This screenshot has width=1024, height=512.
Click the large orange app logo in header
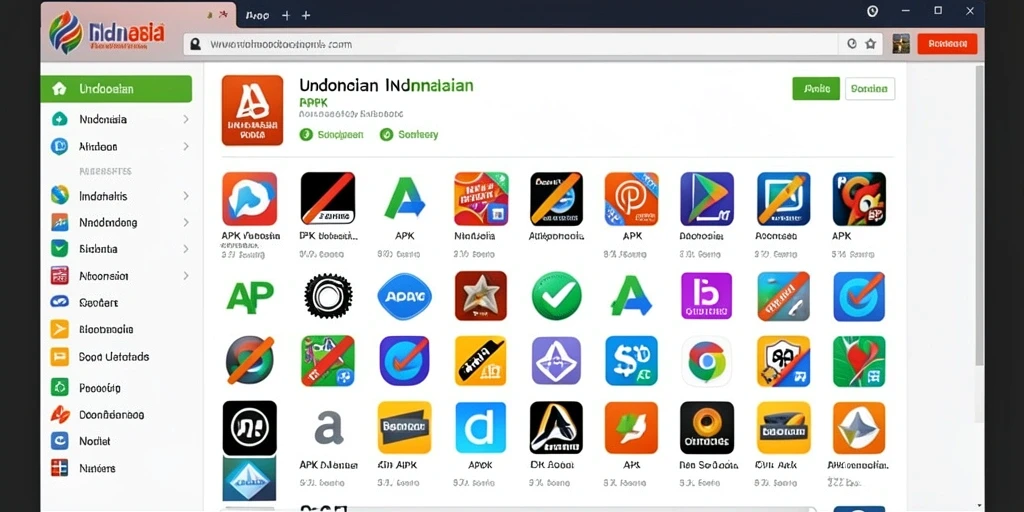pyautogui.click(x=252, y=110)
